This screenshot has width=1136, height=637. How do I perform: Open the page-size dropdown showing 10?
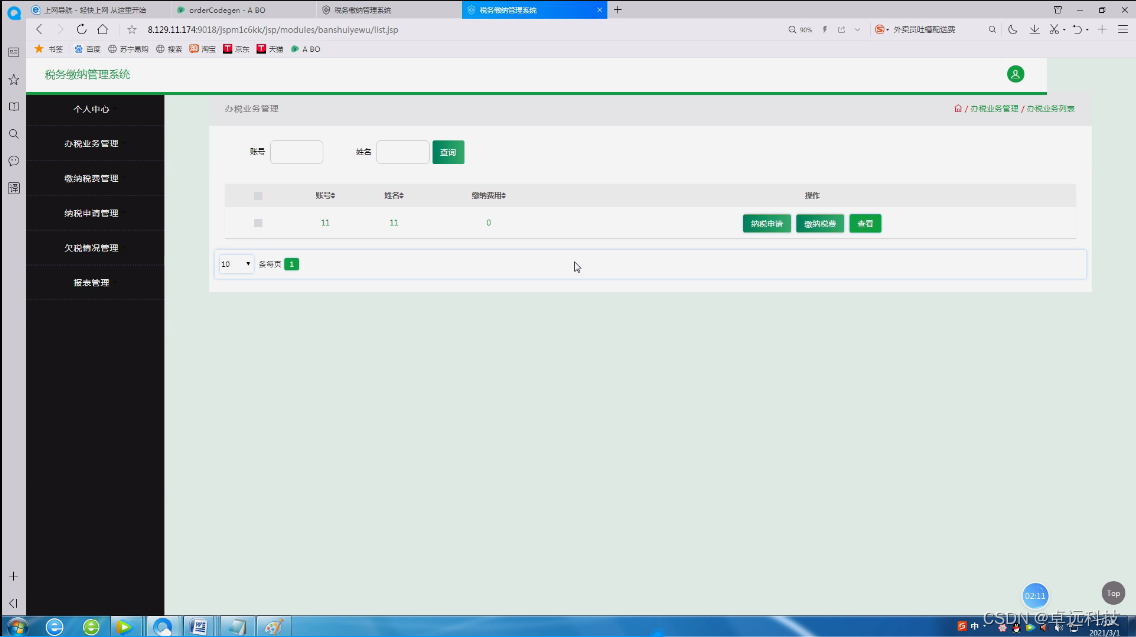pos(235,263)
